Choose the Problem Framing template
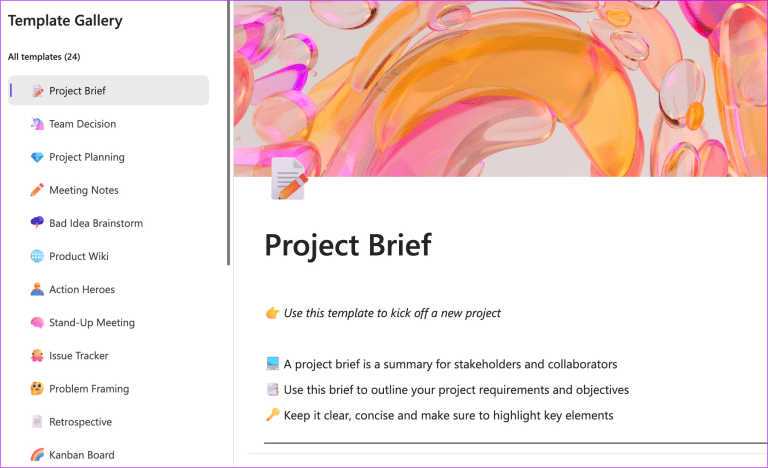 [89, 389]
